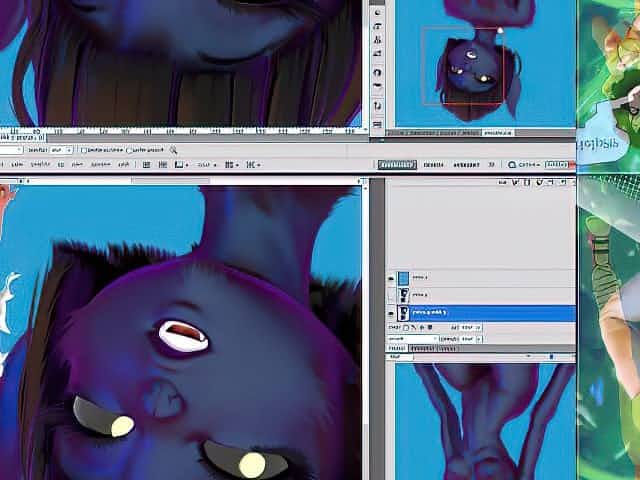
Task: Click the Launch Bridge icon in application bar
Action: click(x=147, y=164)
